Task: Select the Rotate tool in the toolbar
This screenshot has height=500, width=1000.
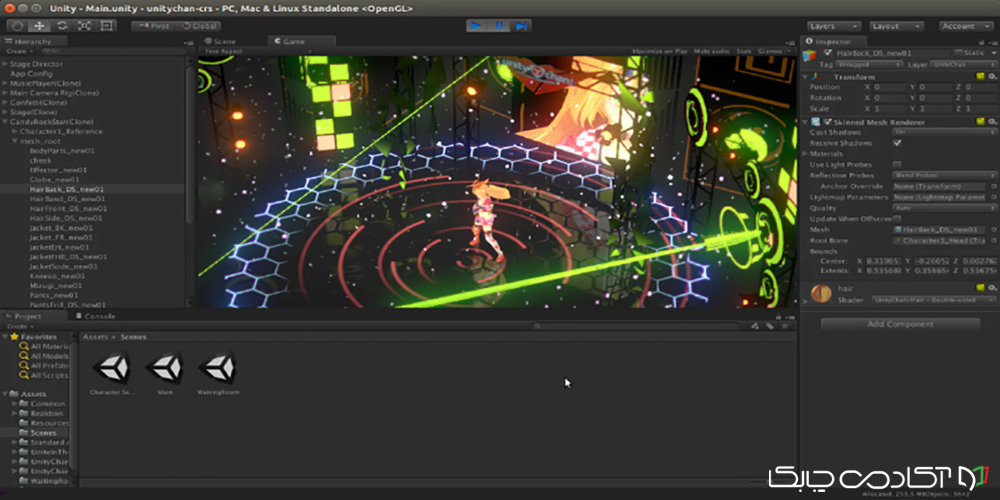Action: [62, 26]
